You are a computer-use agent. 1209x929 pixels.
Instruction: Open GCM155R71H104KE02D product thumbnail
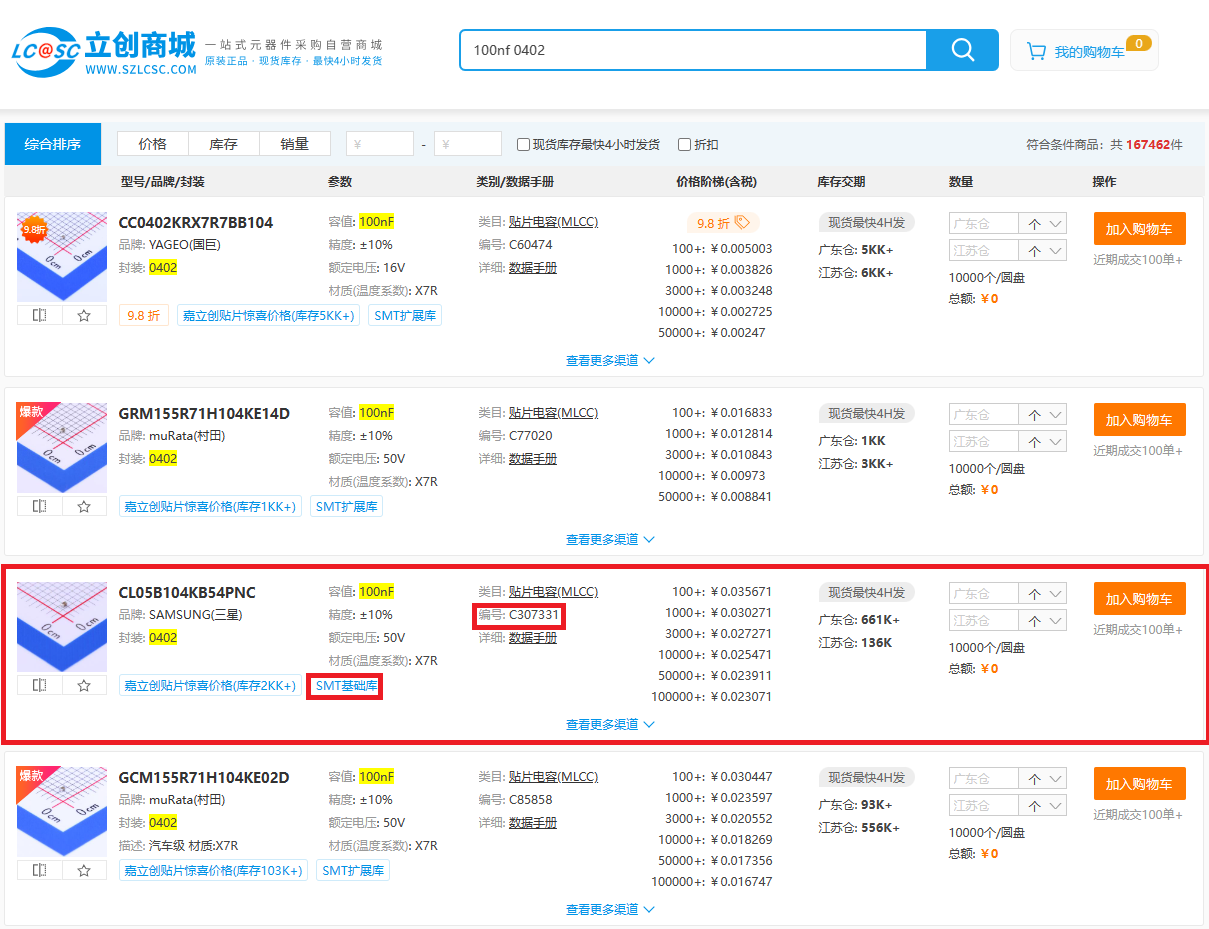click(x=62, y=812)
